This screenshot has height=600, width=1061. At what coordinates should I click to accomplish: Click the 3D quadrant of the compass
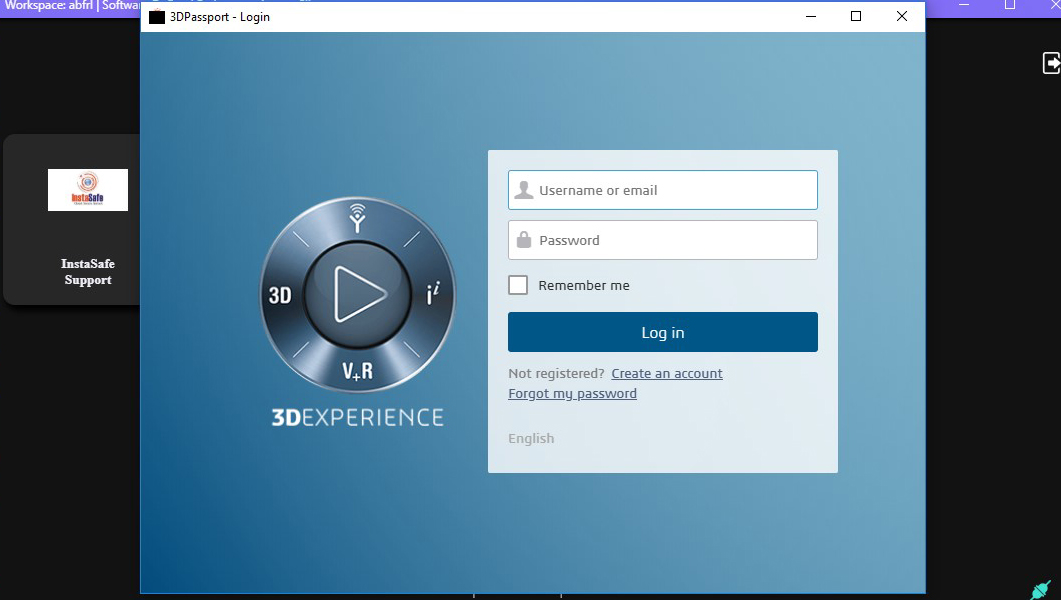coord(279,295)
